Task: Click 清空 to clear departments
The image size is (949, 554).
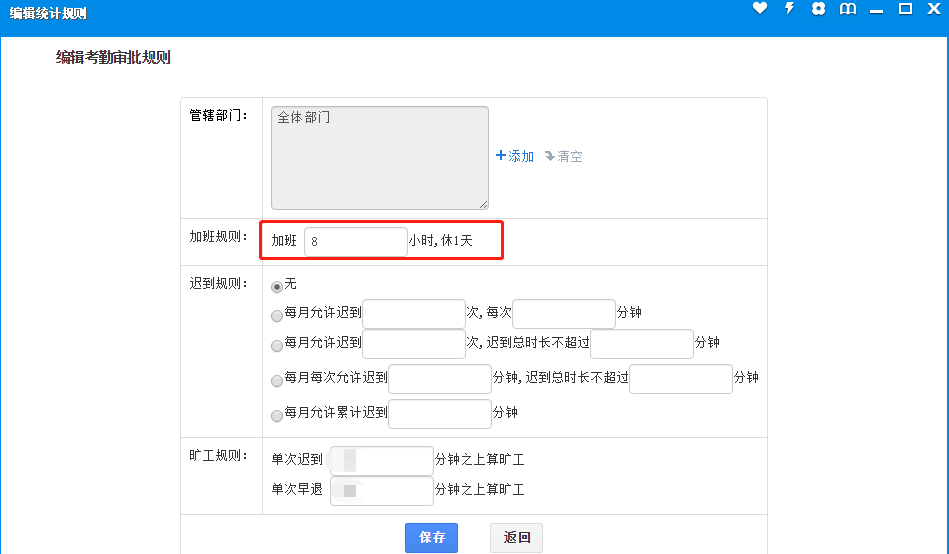Action: (564, 157)
